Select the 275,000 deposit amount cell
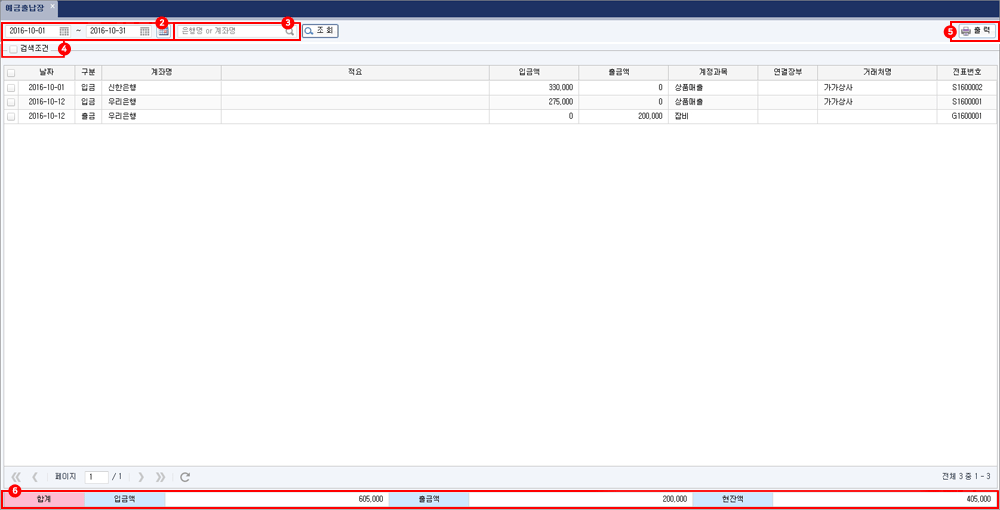Image resolution: width=1000 pixels, height=510 pixels. click(533, 102)
